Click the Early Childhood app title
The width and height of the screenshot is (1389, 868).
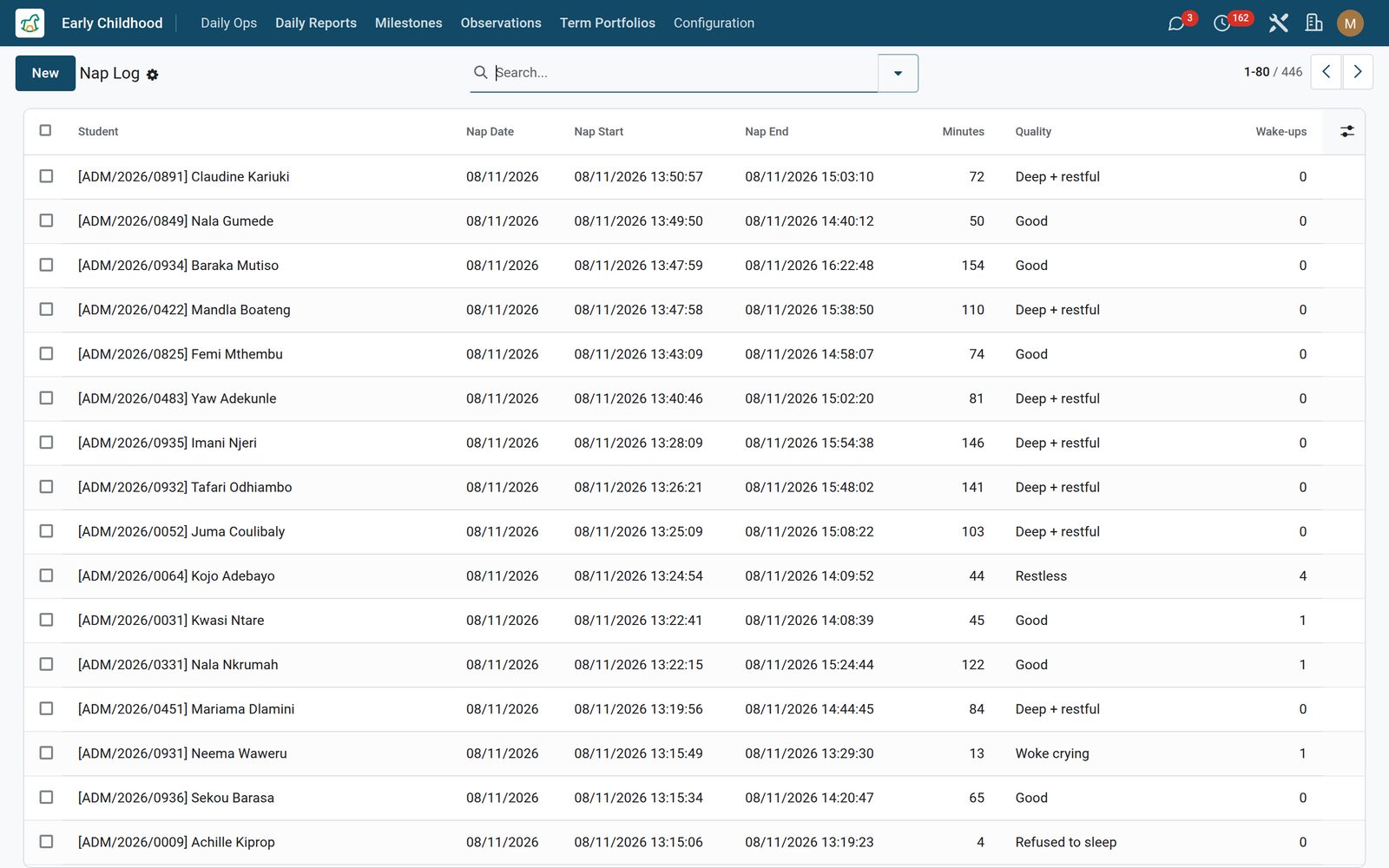tap(112, 23)
